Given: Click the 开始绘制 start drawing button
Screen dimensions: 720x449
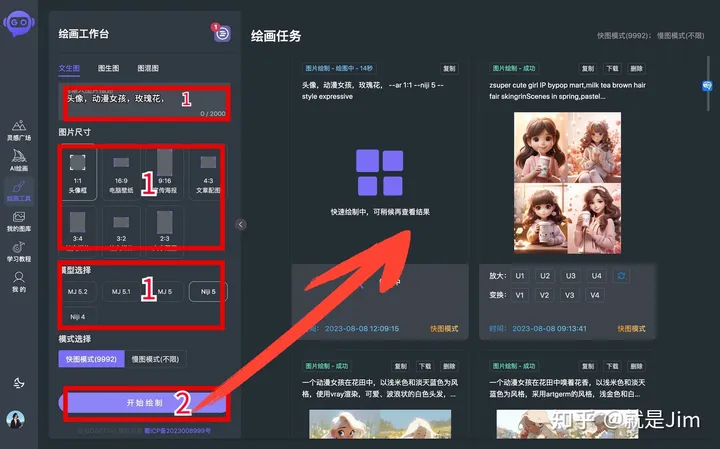Looking at the screenshot, I should [144, 402].
